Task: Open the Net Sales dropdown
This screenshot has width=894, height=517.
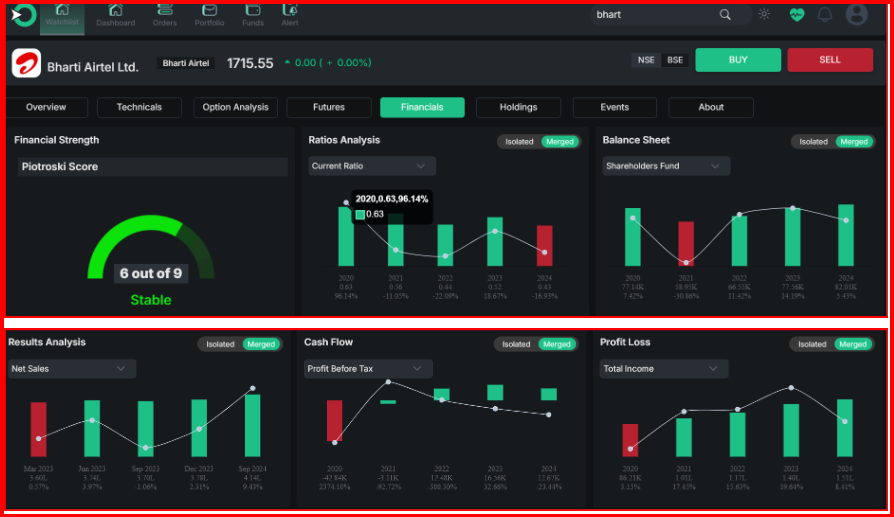Action: 72,369
